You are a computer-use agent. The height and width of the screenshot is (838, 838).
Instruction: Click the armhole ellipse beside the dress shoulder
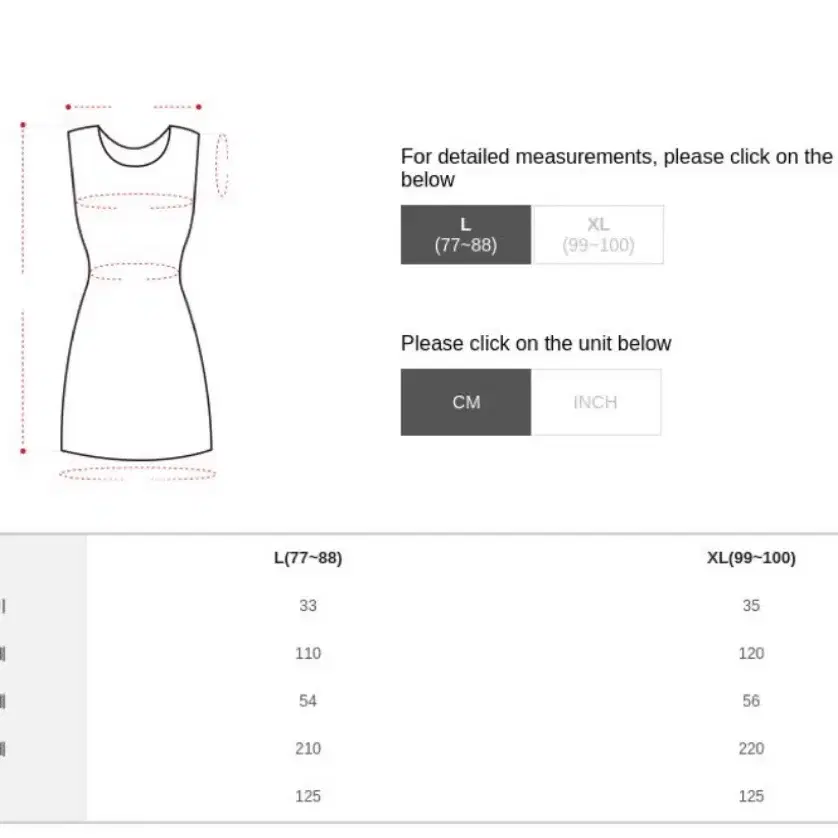coord(222,165)
